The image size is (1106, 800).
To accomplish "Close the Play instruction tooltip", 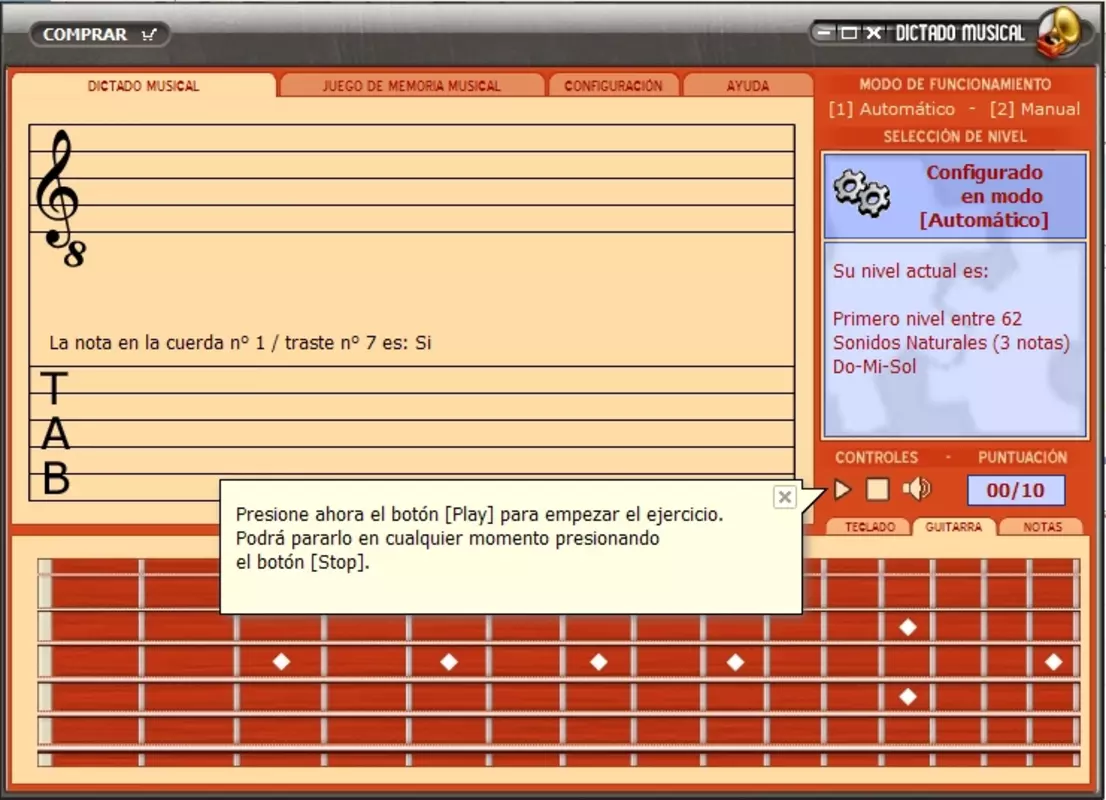I will [x=784, y=497].
